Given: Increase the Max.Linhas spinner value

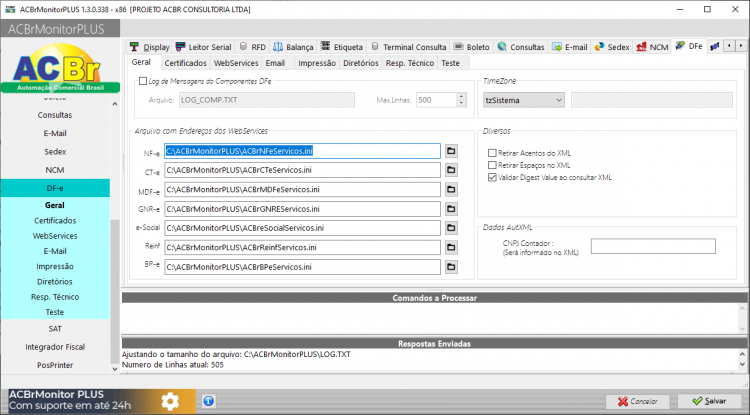Looking at the screenshot, I should pyautogui.click(x=461, y=97).
